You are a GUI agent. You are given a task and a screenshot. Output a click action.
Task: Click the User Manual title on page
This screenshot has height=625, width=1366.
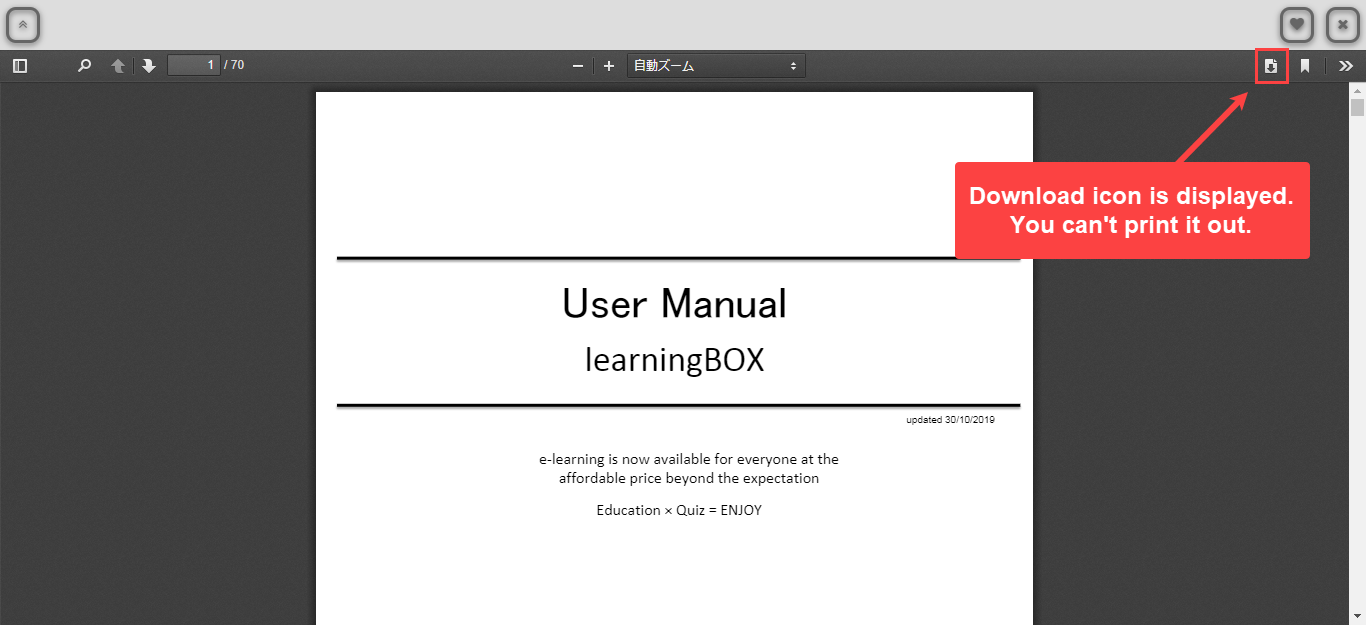(674, 304)
